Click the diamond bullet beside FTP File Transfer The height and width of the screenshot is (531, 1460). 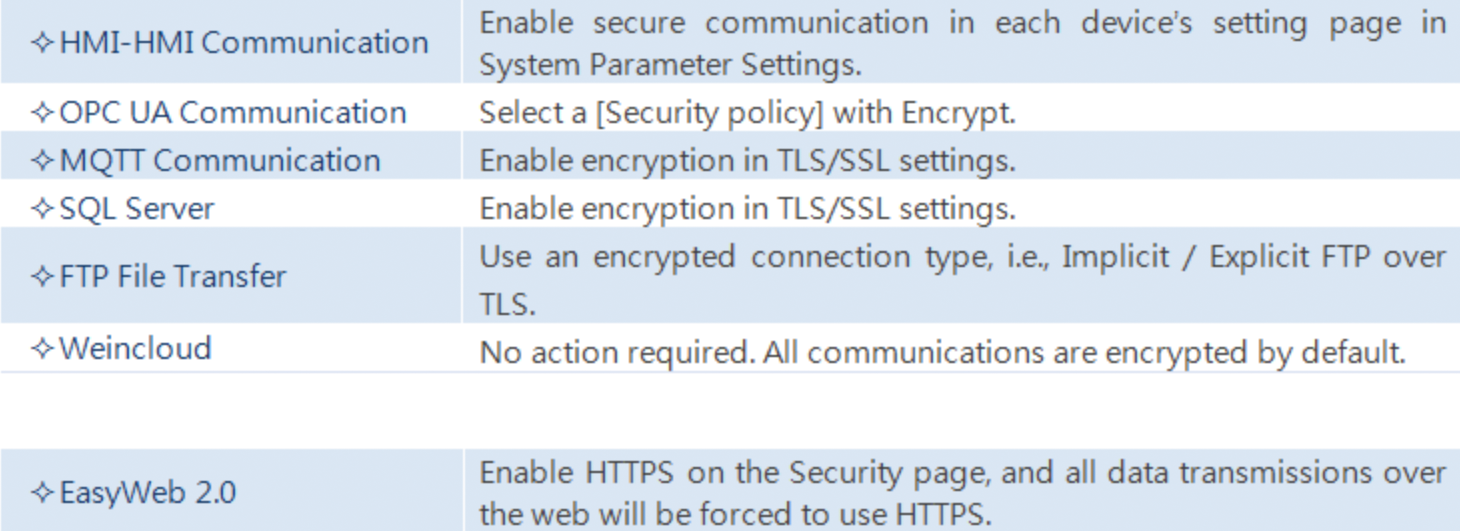click(x=43, y=277)
